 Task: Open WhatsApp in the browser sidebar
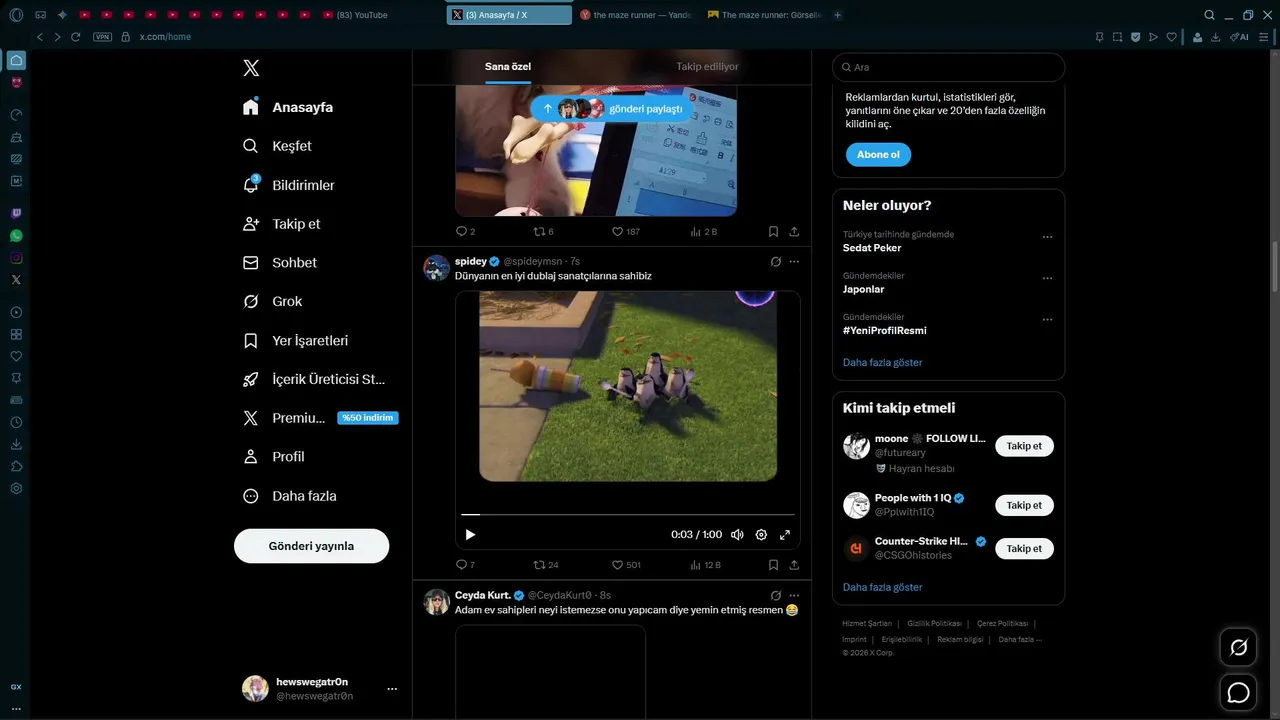[x=16, y=236]
